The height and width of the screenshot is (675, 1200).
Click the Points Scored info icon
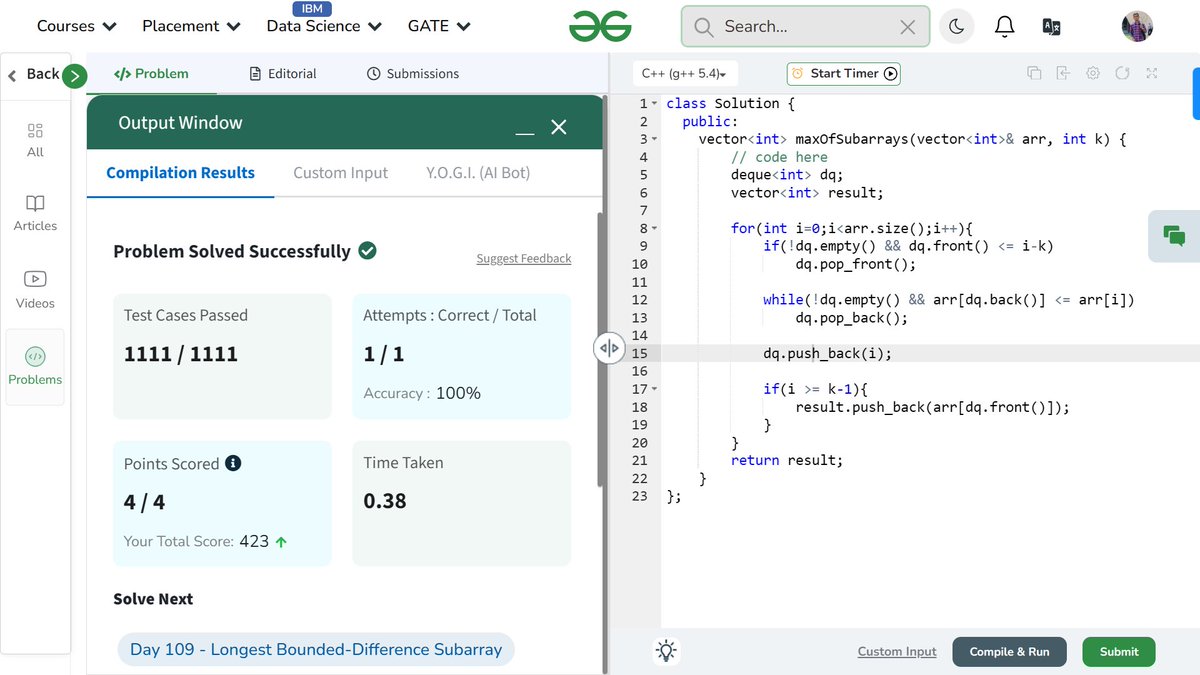(x=233, y=463)
